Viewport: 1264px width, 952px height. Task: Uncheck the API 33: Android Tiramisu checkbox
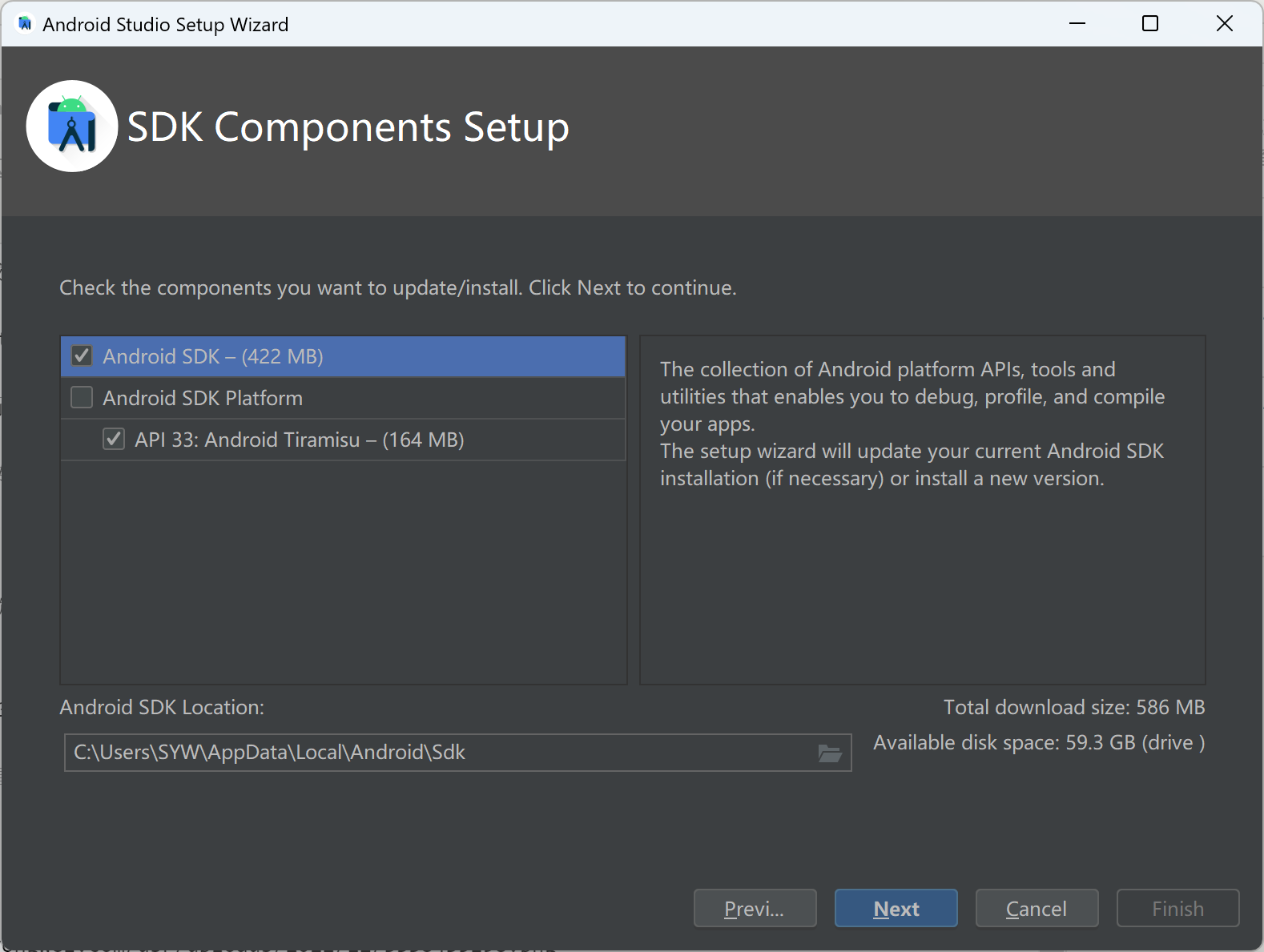click(114, 439)
